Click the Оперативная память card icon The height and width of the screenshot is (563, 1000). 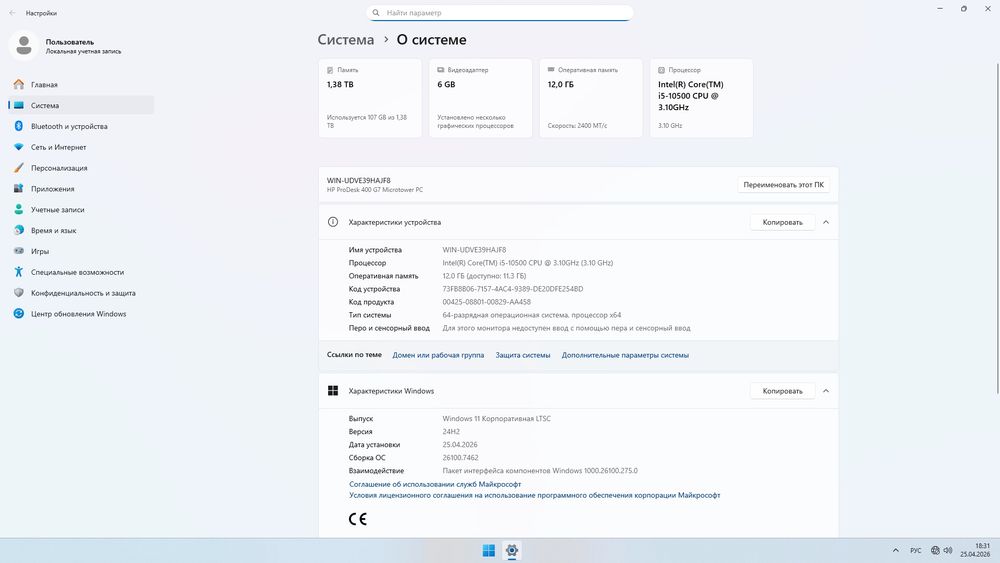(551, 69)
